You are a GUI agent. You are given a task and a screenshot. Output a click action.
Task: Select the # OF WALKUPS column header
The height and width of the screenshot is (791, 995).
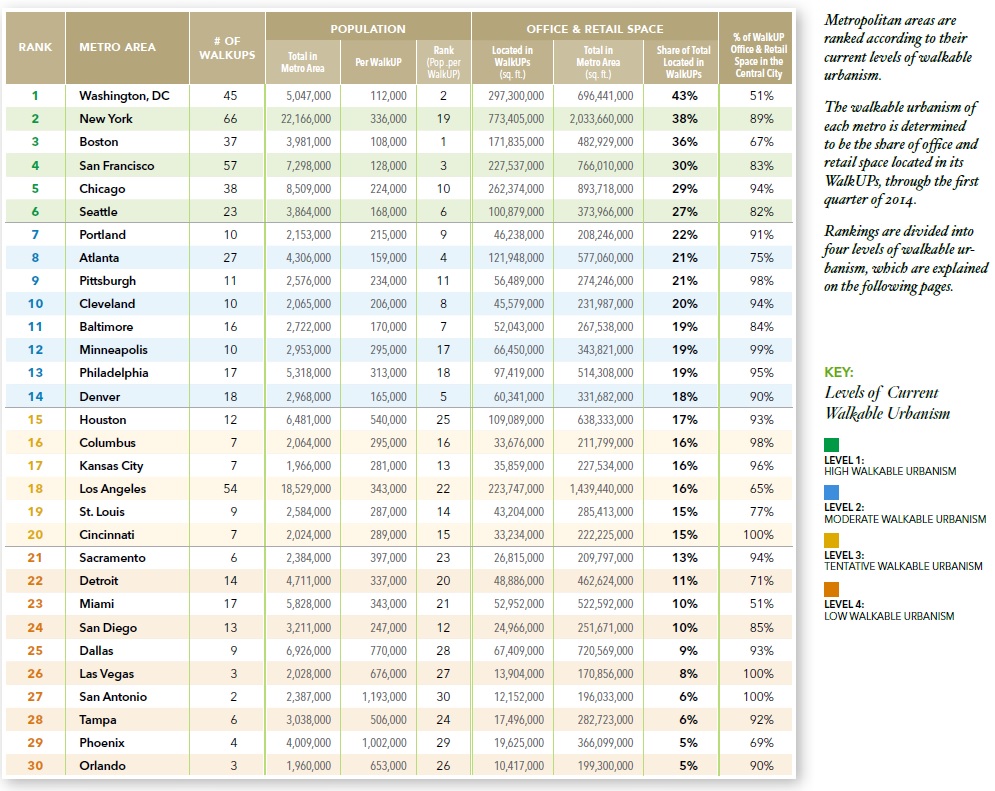coord(227,48)
